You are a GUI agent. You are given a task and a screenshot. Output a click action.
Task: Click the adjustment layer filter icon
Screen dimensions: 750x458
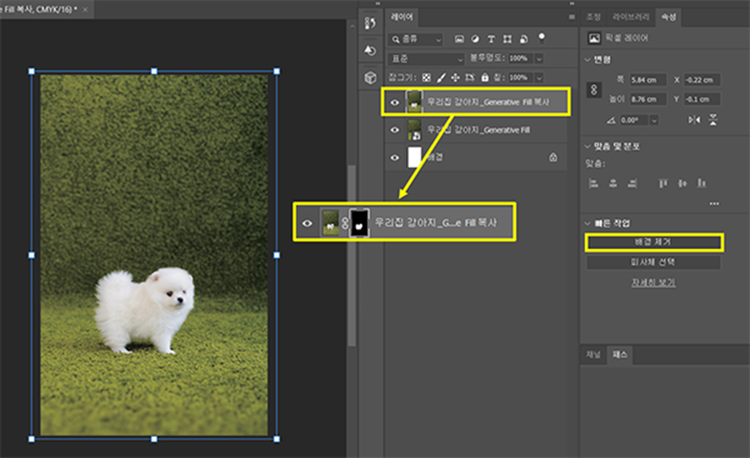click(x=476, y=39)
